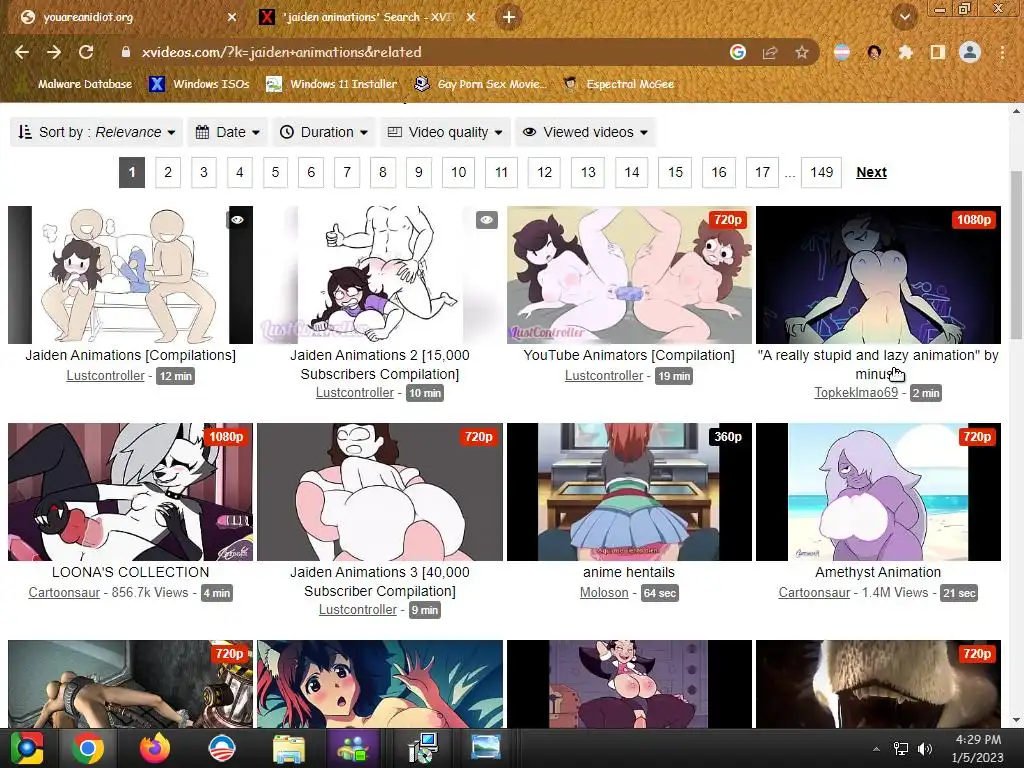Open Cartoonsaur link under LOONA'S COLLECTION
The image size is (1024, 768).
point(64,593)
